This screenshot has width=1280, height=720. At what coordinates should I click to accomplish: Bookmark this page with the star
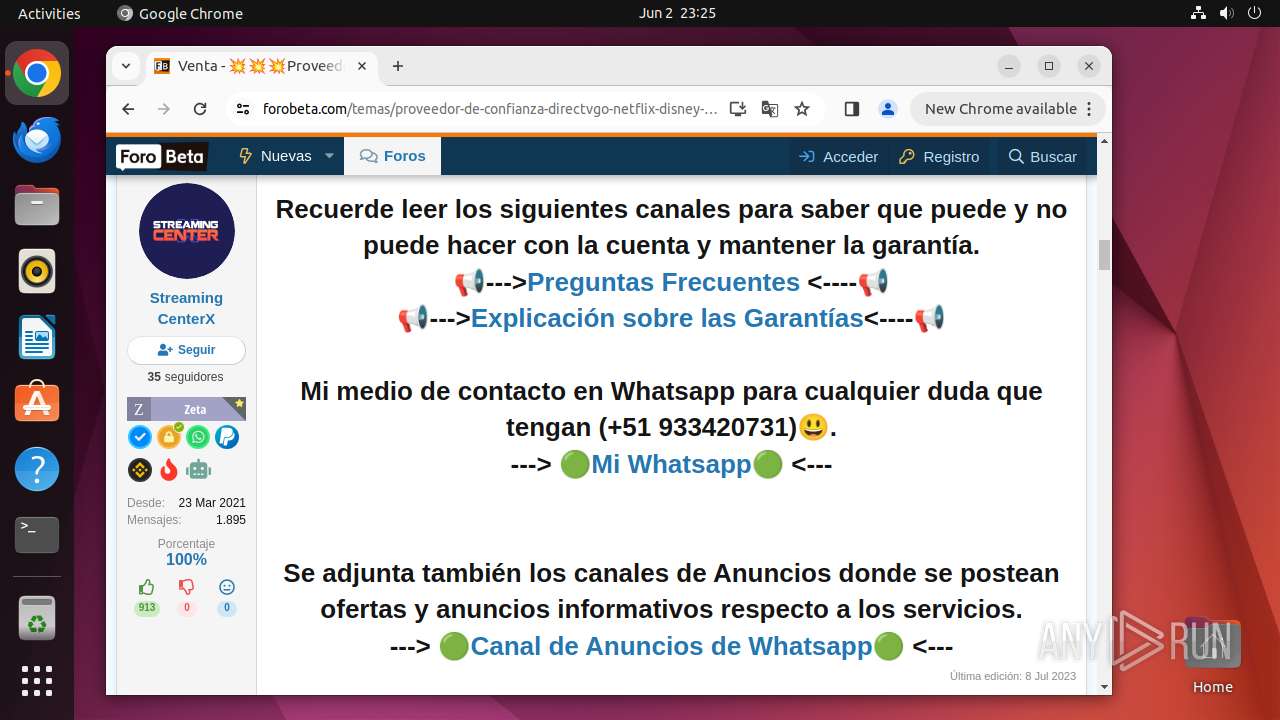coord(802,109)
